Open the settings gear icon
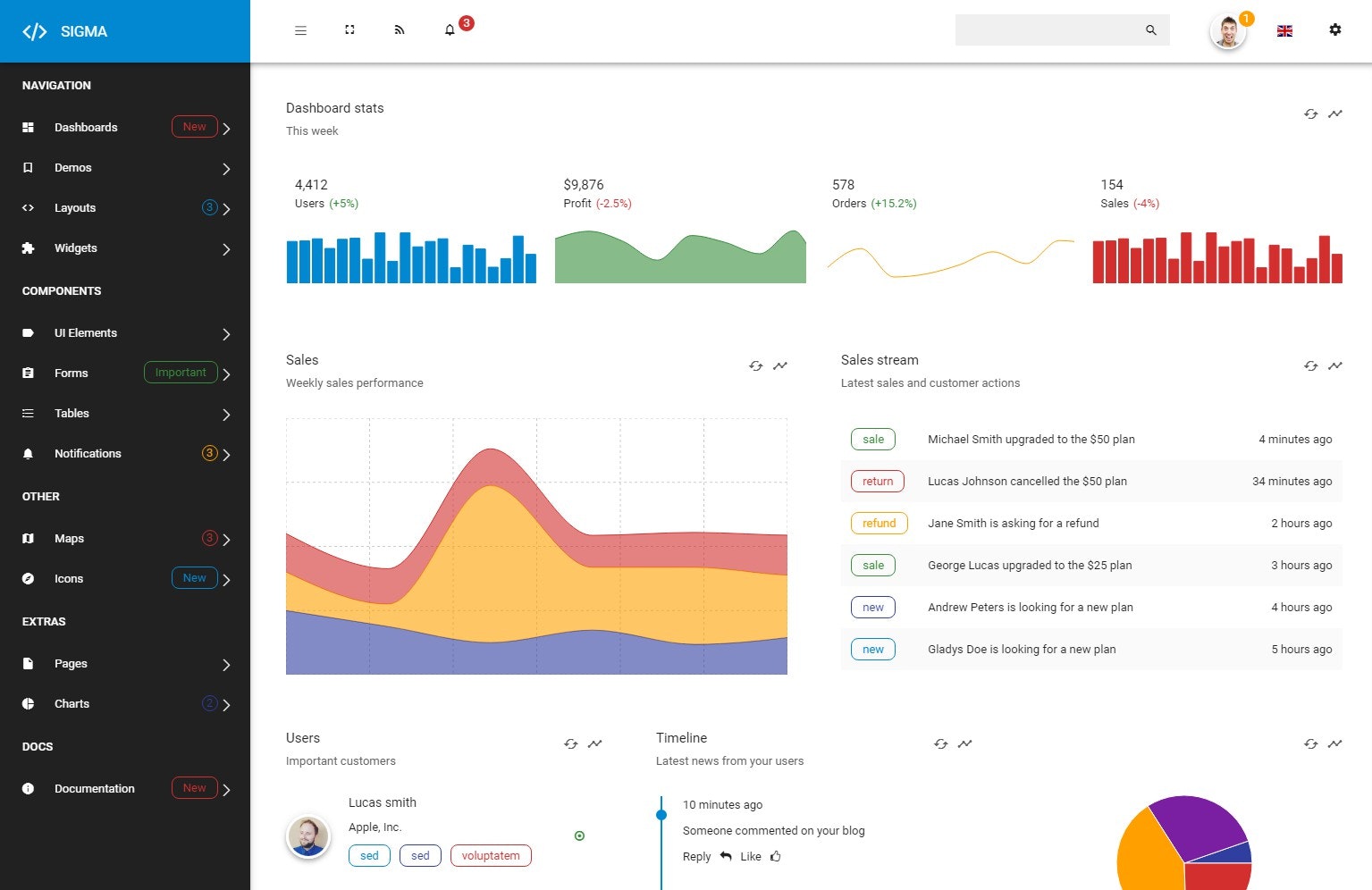The image size is (1372, 890). point(1335,29)
